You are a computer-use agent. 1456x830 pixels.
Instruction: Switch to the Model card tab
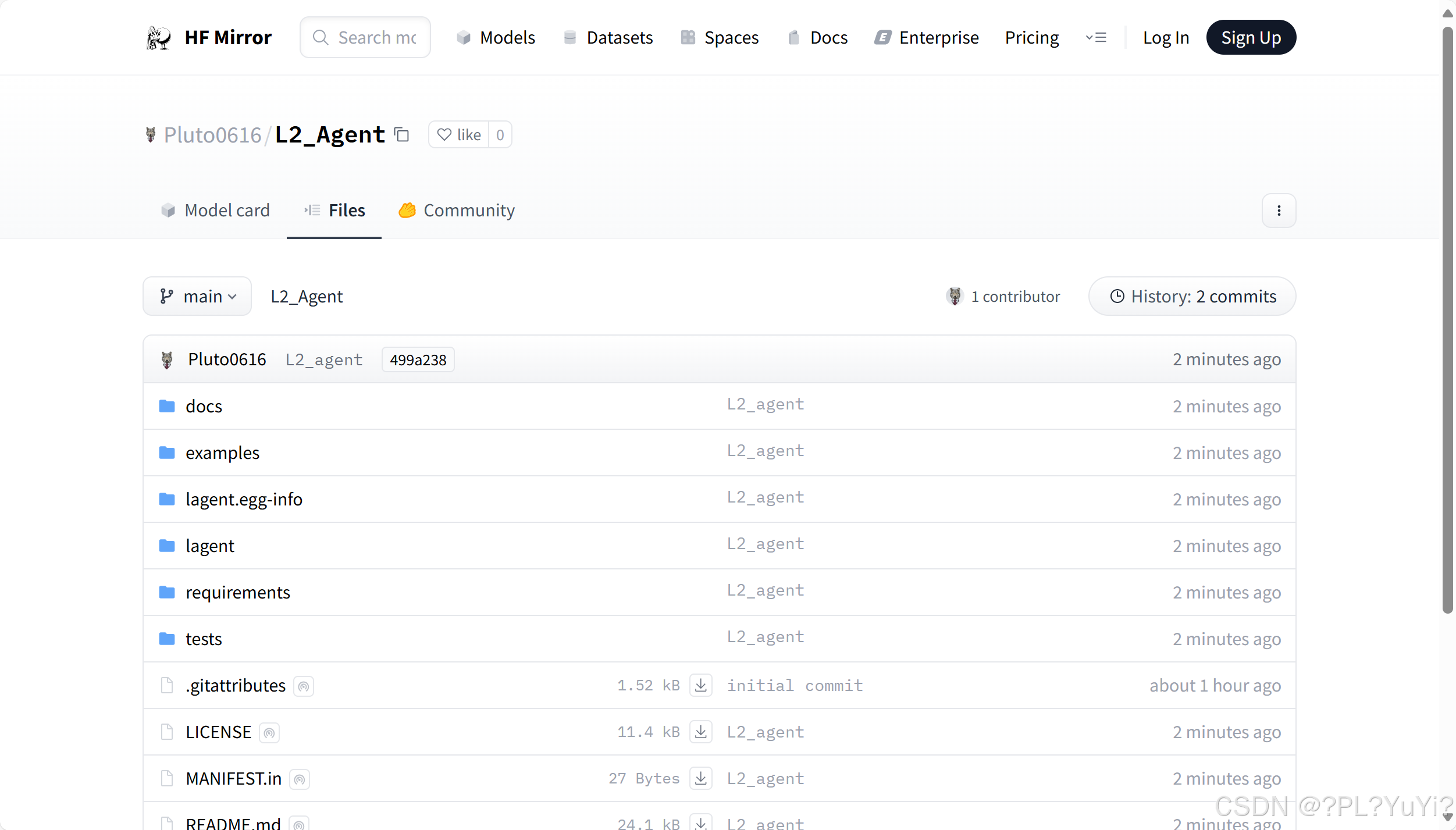point(215,211)
